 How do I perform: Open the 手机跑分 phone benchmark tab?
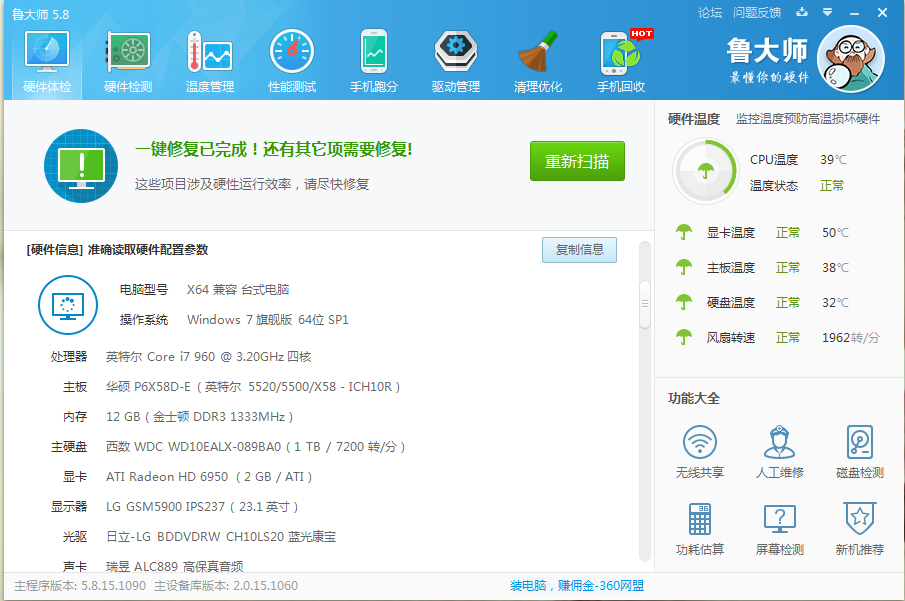(x=374, y=62)
